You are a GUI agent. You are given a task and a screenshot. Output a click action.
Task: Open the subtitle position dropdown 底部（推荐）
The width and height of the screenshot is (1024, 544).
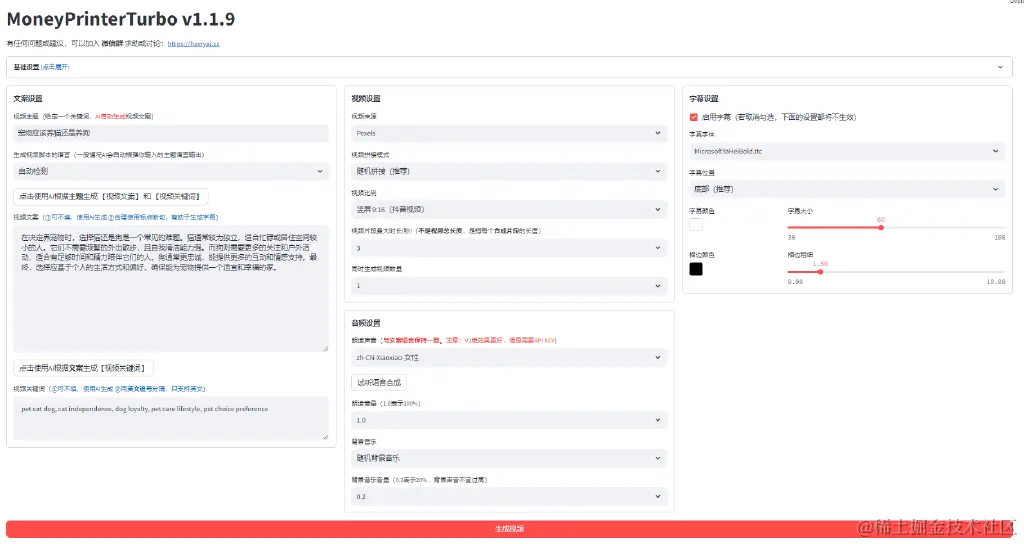coord(846,189)
